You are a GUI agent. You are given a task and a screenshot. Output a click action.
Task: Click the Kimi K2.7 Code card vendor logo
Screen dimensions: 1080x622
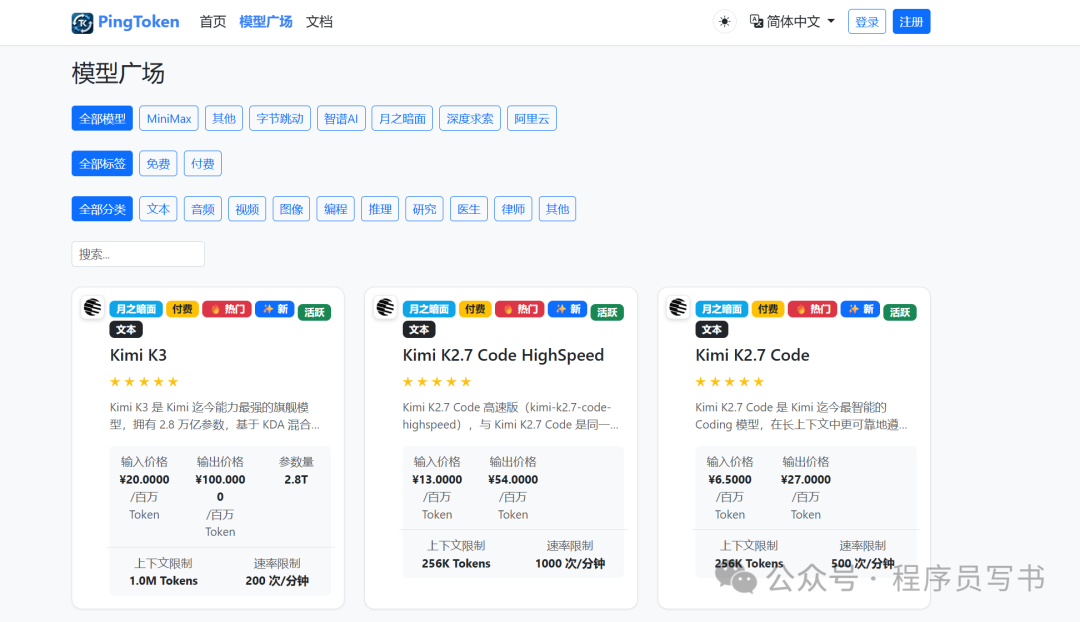pyautogui.click(x=678, y=307)
